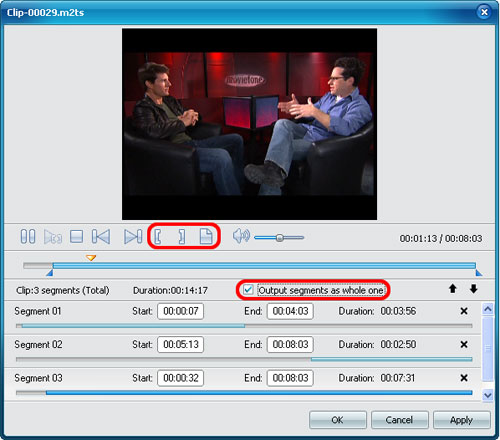The width and height of the screenshot is (500, 440).
Task: Delete Segment 01 with X icon
Action: (464, 311)
